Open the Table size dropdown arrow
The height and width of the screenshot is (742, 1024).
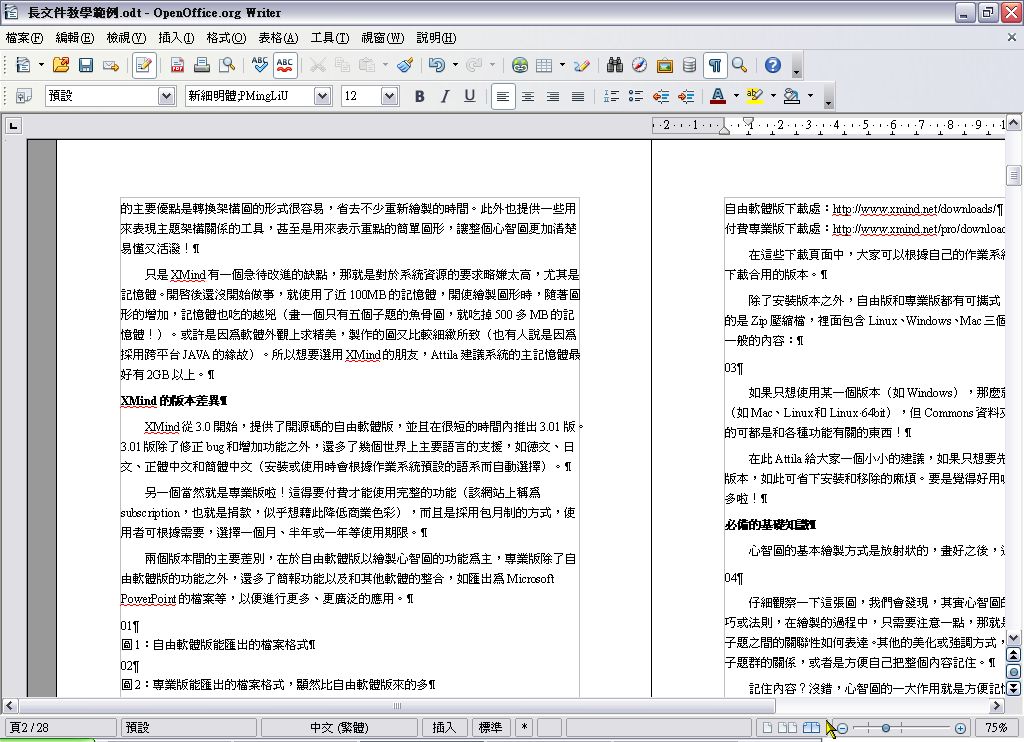point(562,65)
